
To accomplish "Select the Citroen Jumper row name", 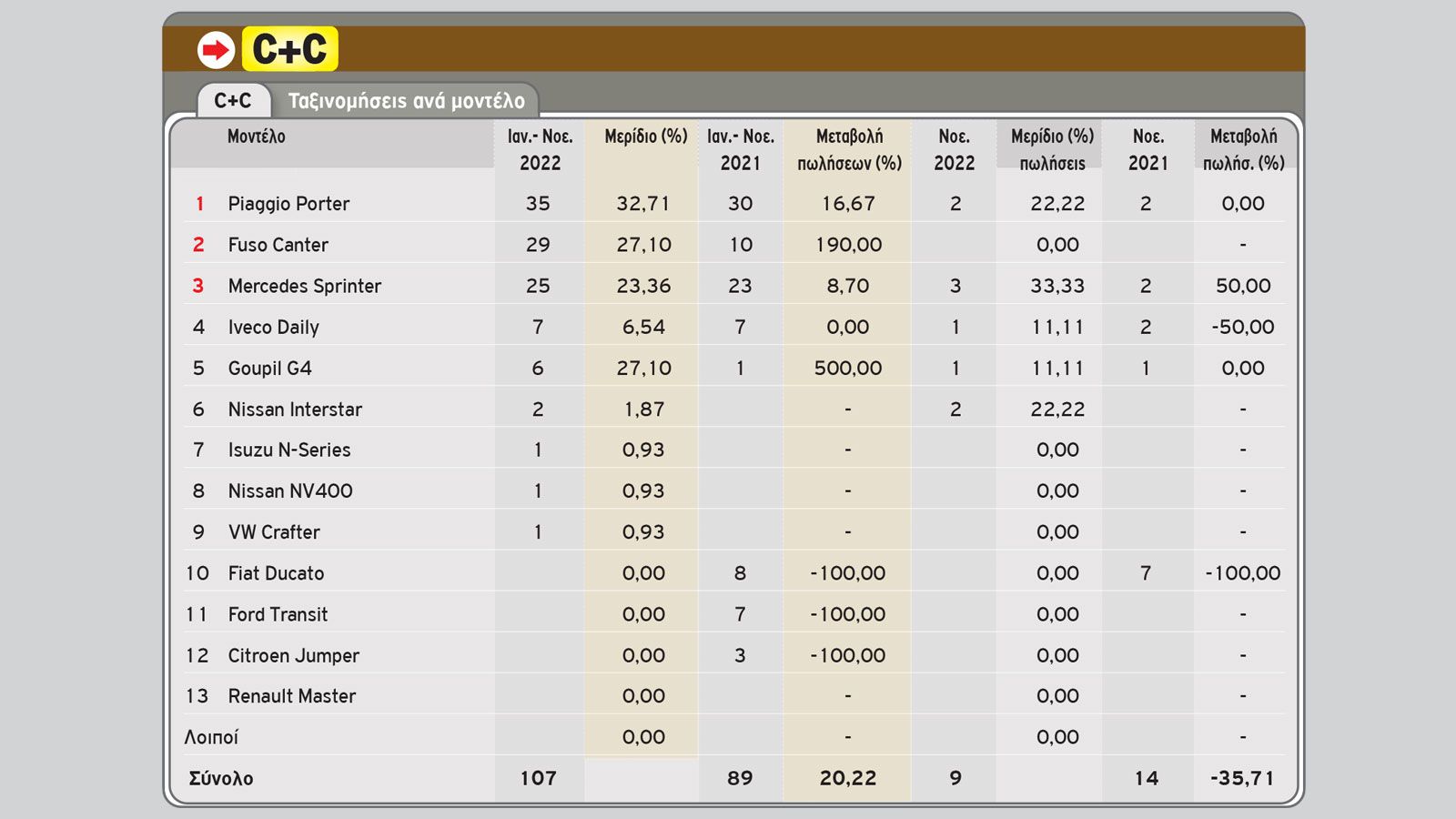I will click(x=293, y=655).
